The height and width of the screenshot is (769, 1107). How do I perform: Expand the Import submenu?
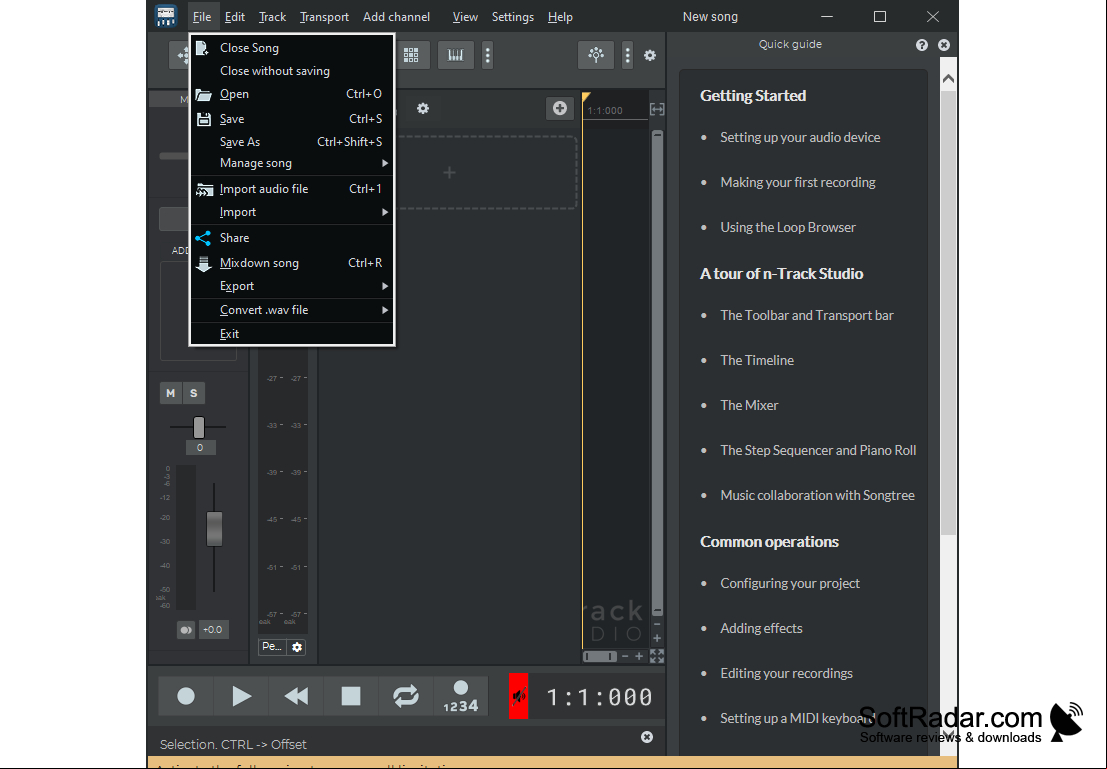(x=292, y=212)
